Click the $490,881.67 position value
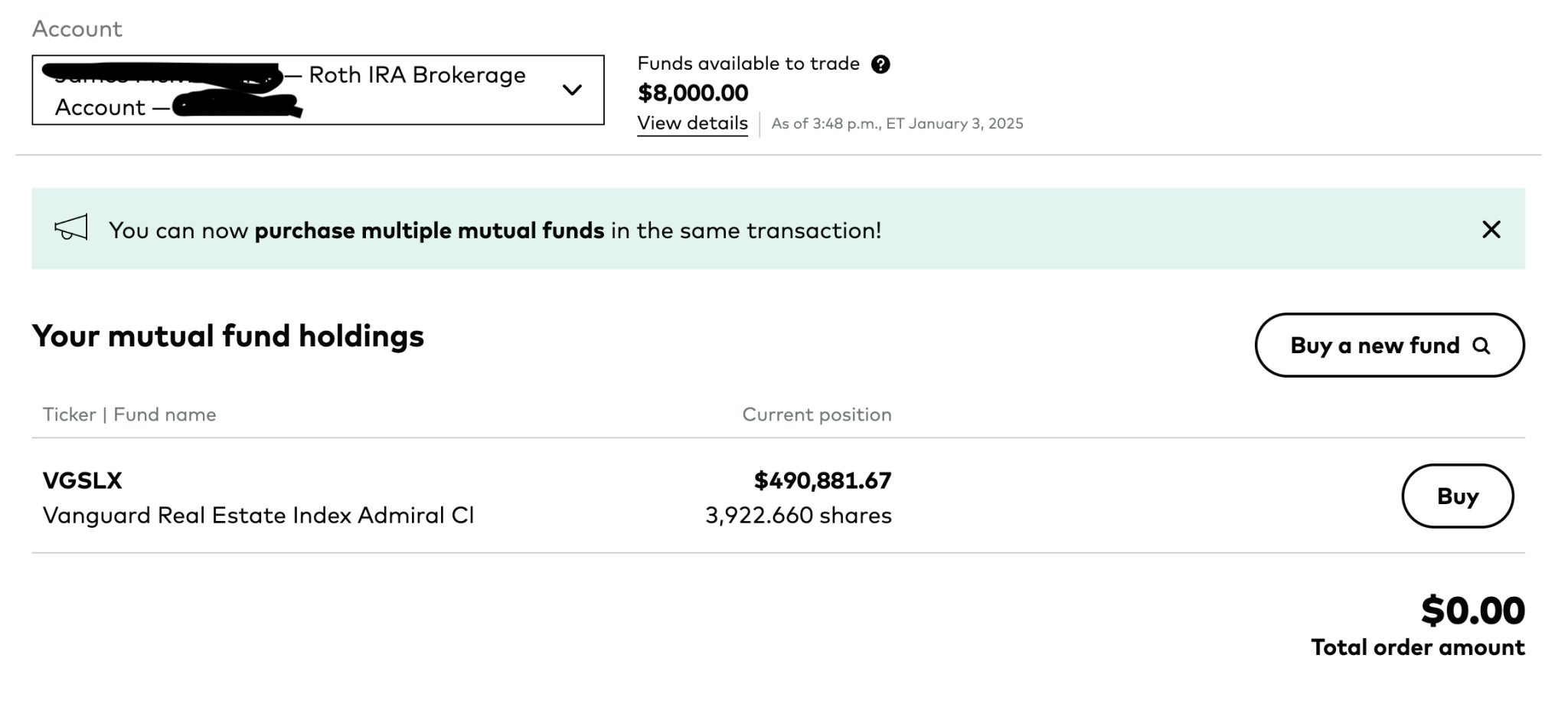 pos(822,480)
